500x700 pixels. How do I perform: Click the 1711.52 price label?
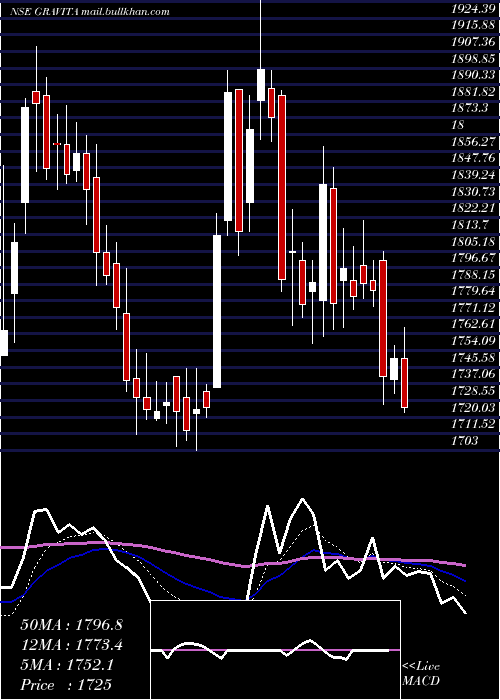tap(473, 424)
